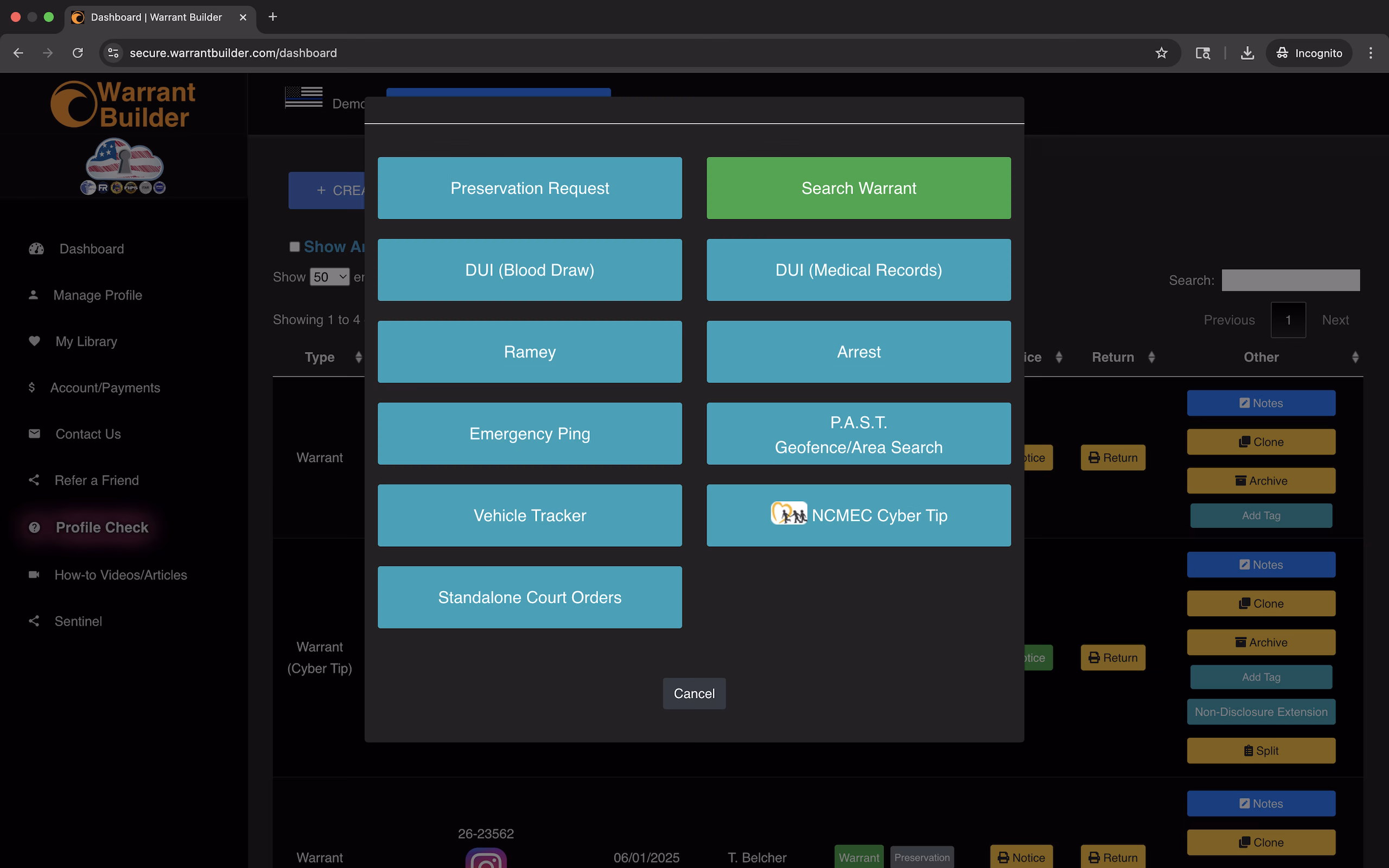Cancel the warrant type dialog
Image resolution: width=1389 pixels, height=868 pixels.
693,693
